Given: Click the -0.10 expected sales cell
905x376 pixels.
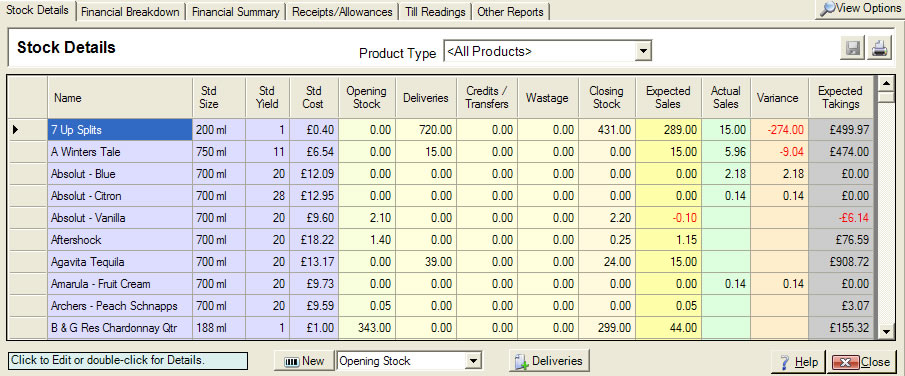Looking at the screenshot, I should point(668,218).
